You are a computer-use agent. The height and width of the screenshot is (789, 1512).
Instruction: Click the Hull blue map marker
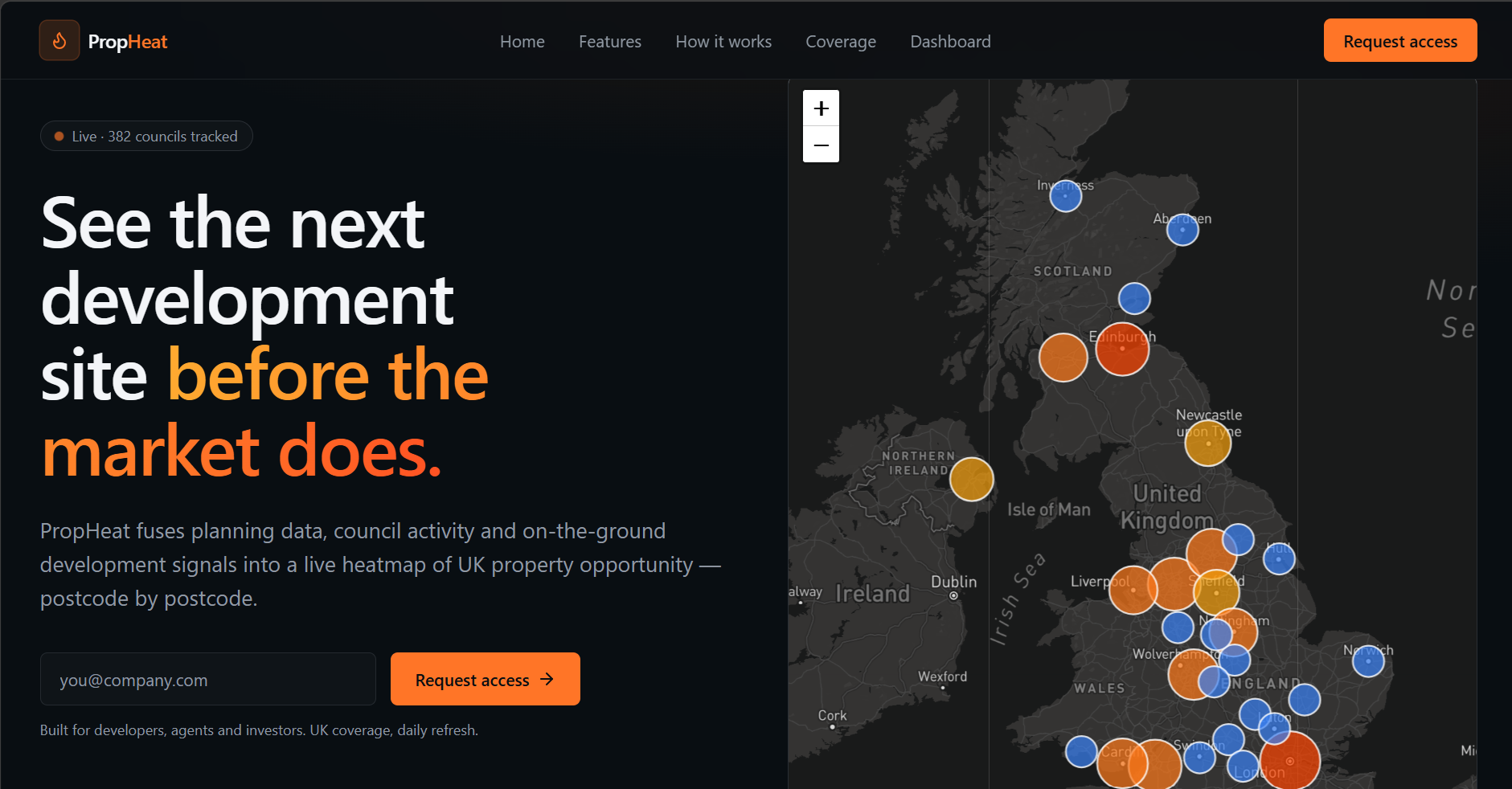[1278, 558]
